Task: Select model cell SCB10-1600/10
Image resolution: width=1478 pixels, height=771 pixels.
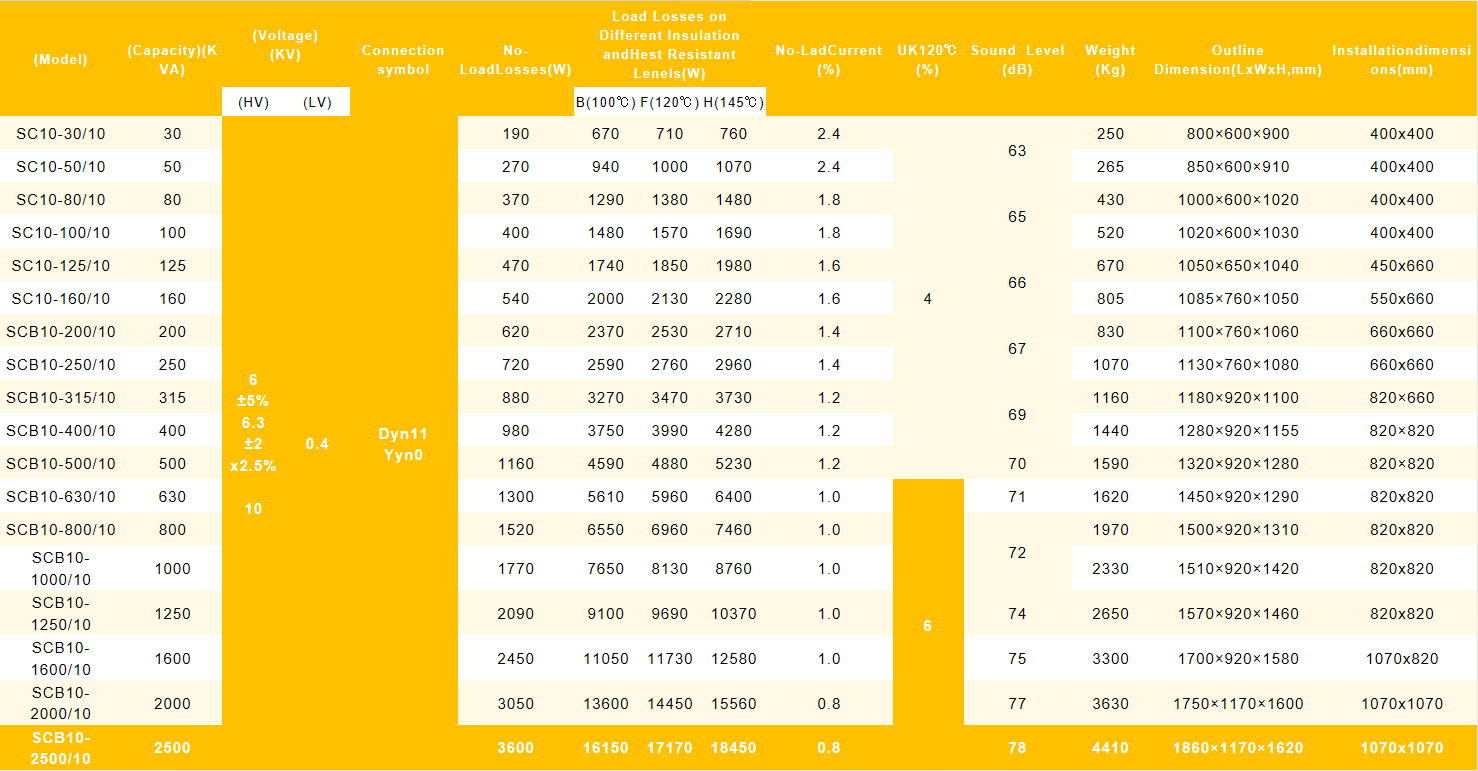Action: click(60, 659)
